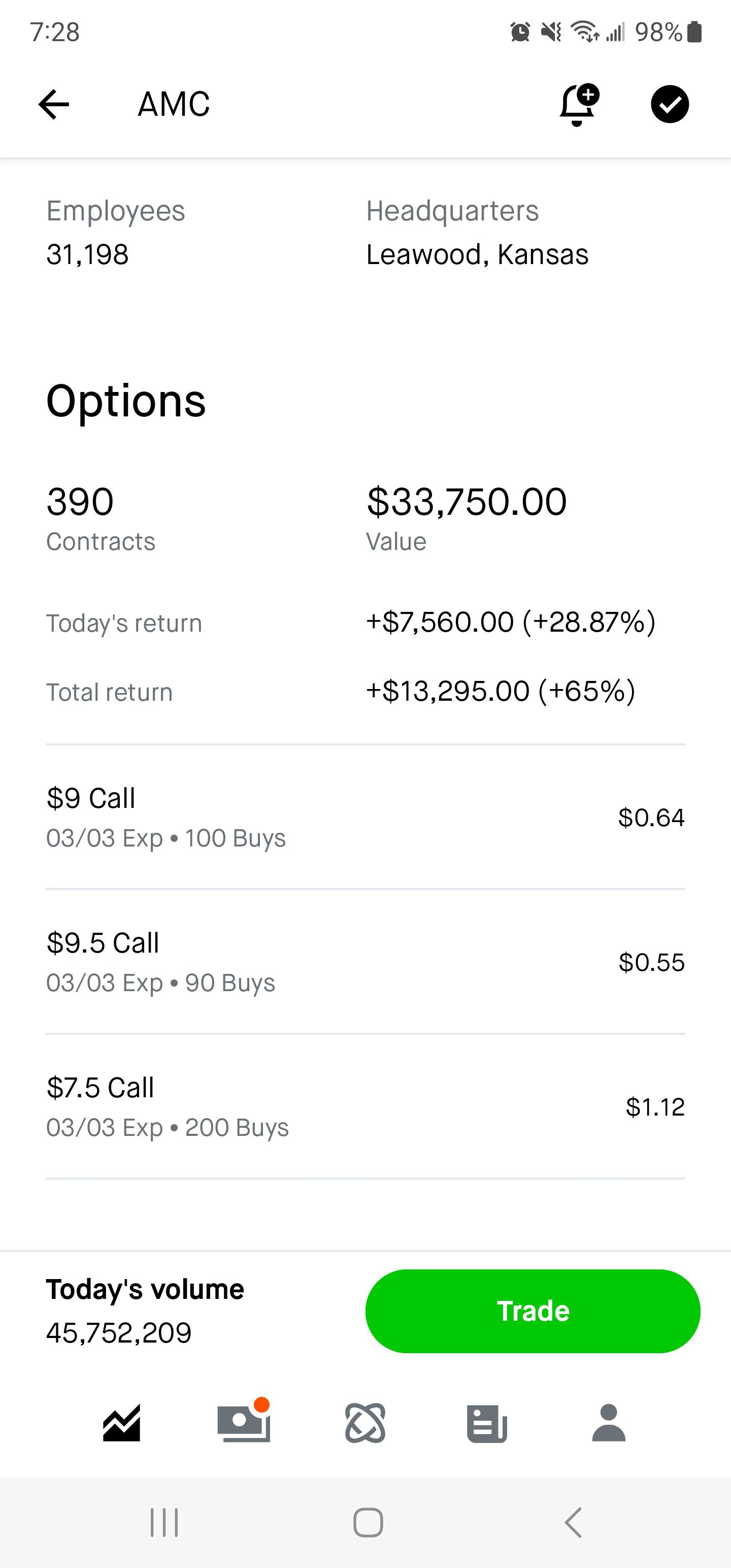Open the crypto tab icon
731x1568 pixels.
pos(365,1423)
